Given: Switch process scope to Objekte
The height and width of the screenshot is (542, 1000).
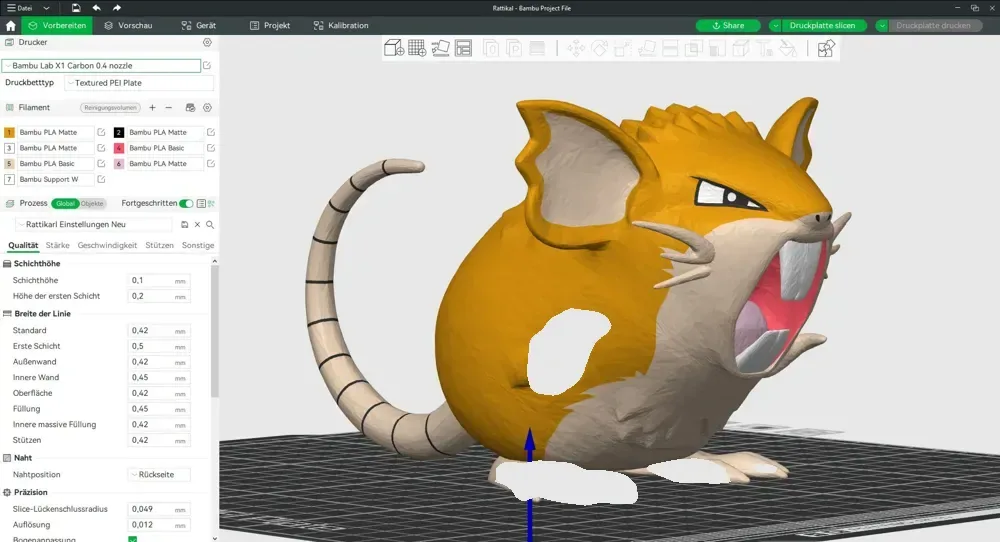Looking at the screenshot, I should (x=92, y=203).
